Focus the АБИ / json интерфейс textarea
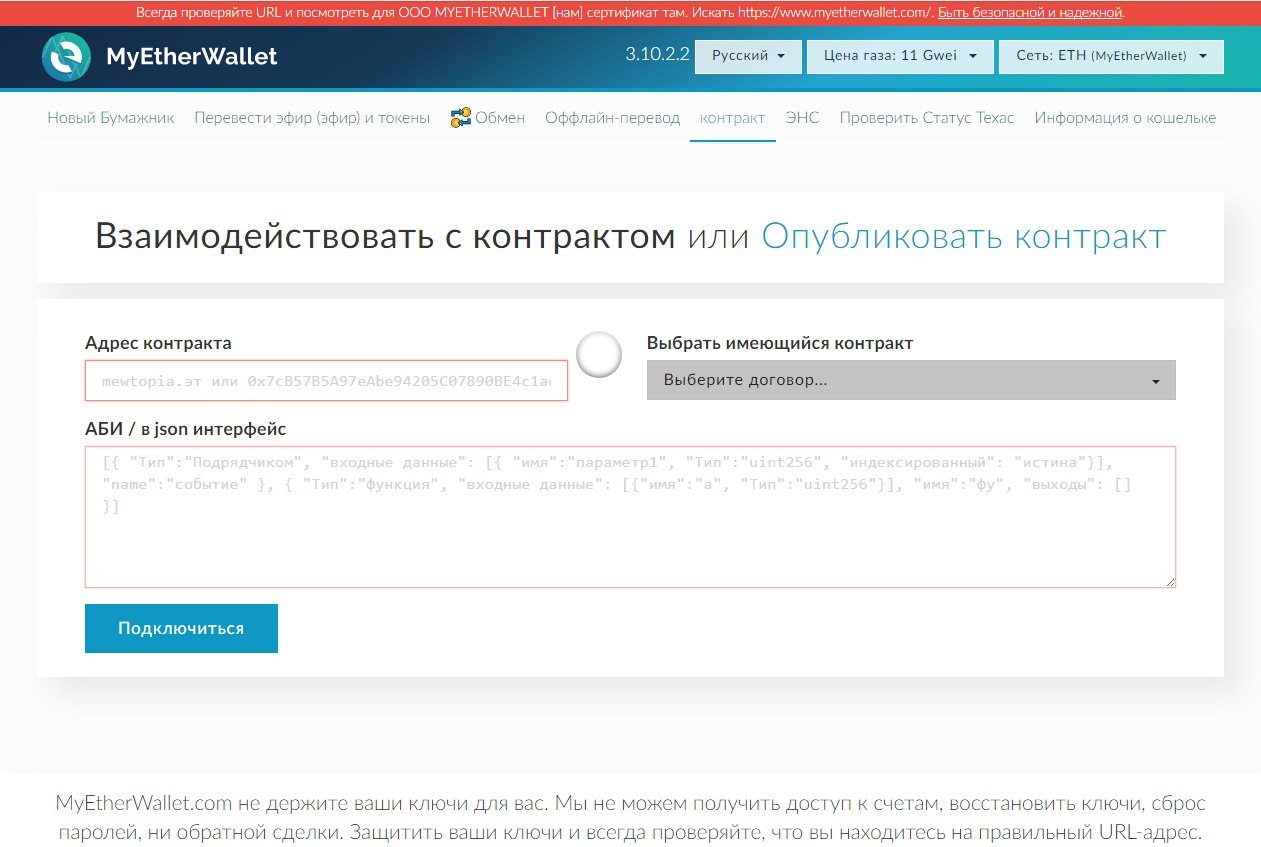The image size is (1261, 847). [630, 517]
